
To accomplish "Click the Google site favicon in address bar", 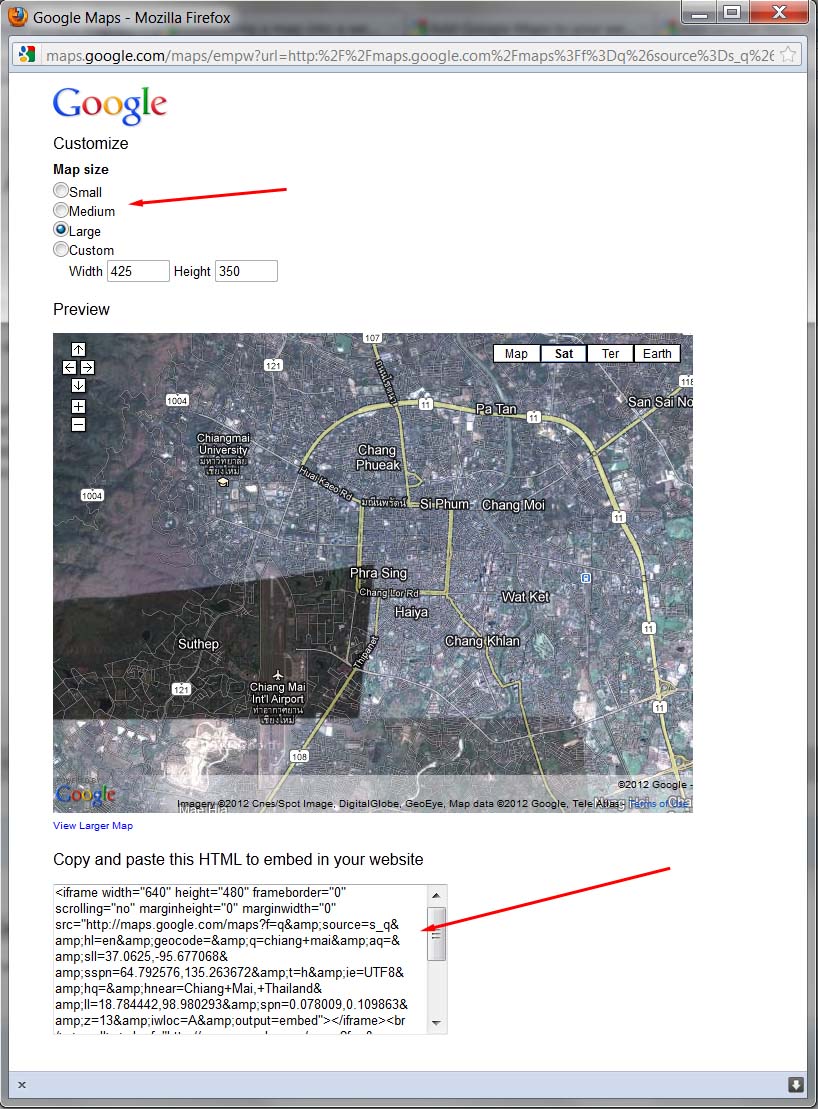I will click(27, 54).
